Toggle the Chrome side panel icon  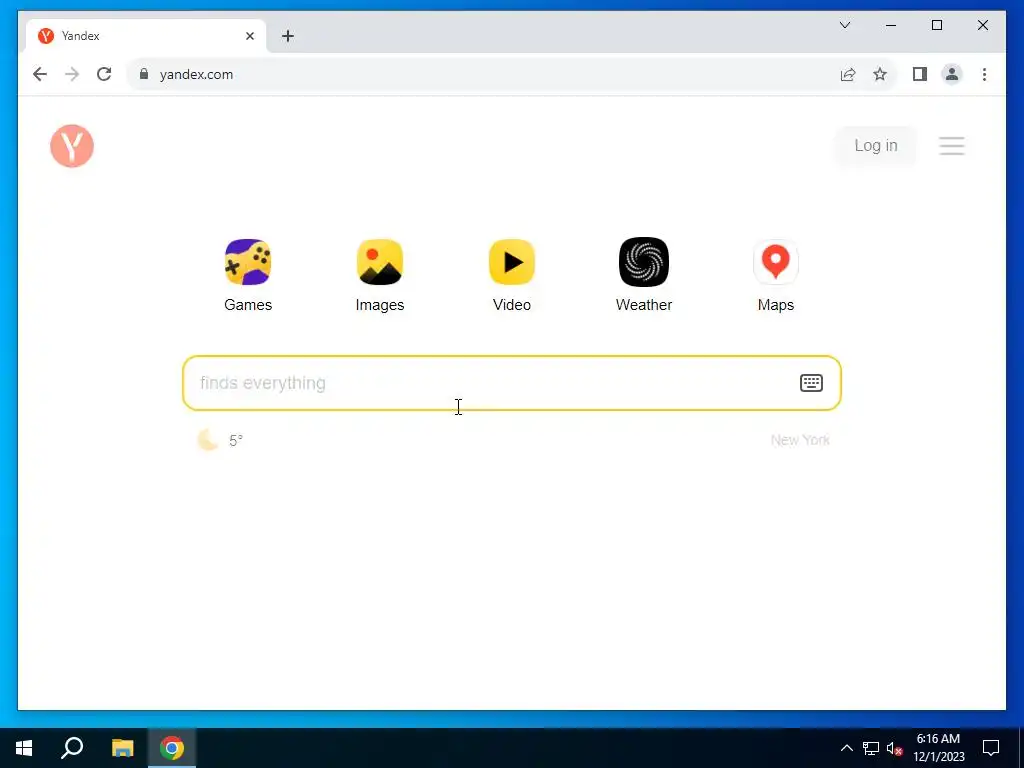(x=920, y=74)
